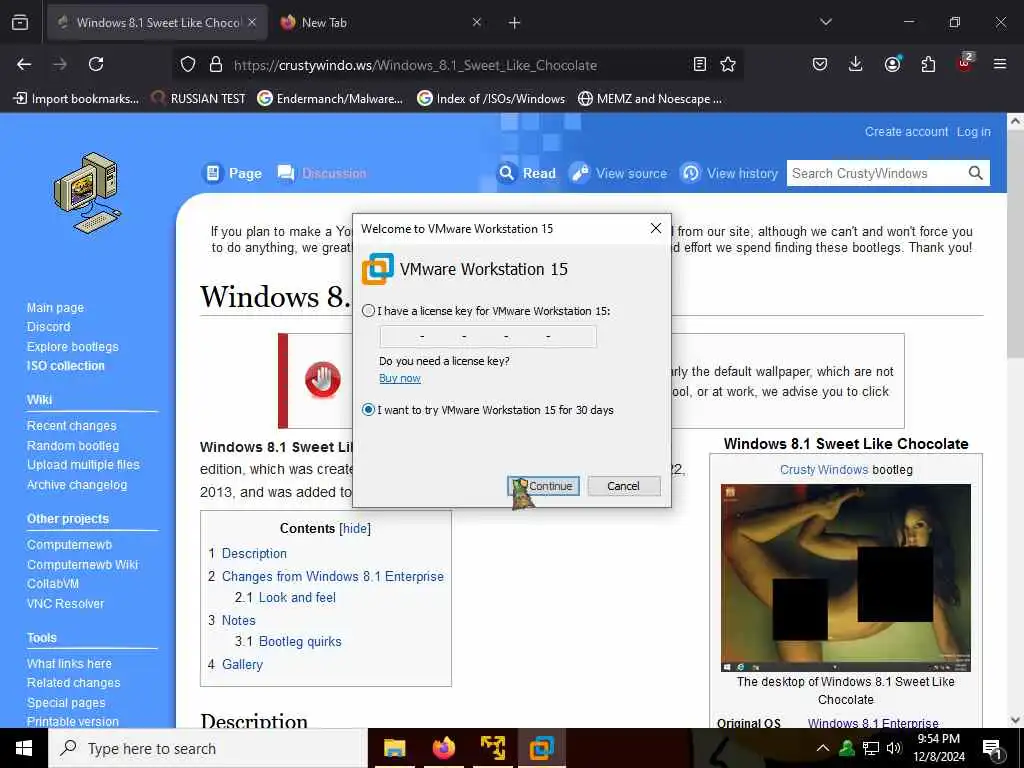The height and width of the screenshot is (768, 1024).
Task: Open the list all tabs dropdown
Action: click(x=826, y=22)
